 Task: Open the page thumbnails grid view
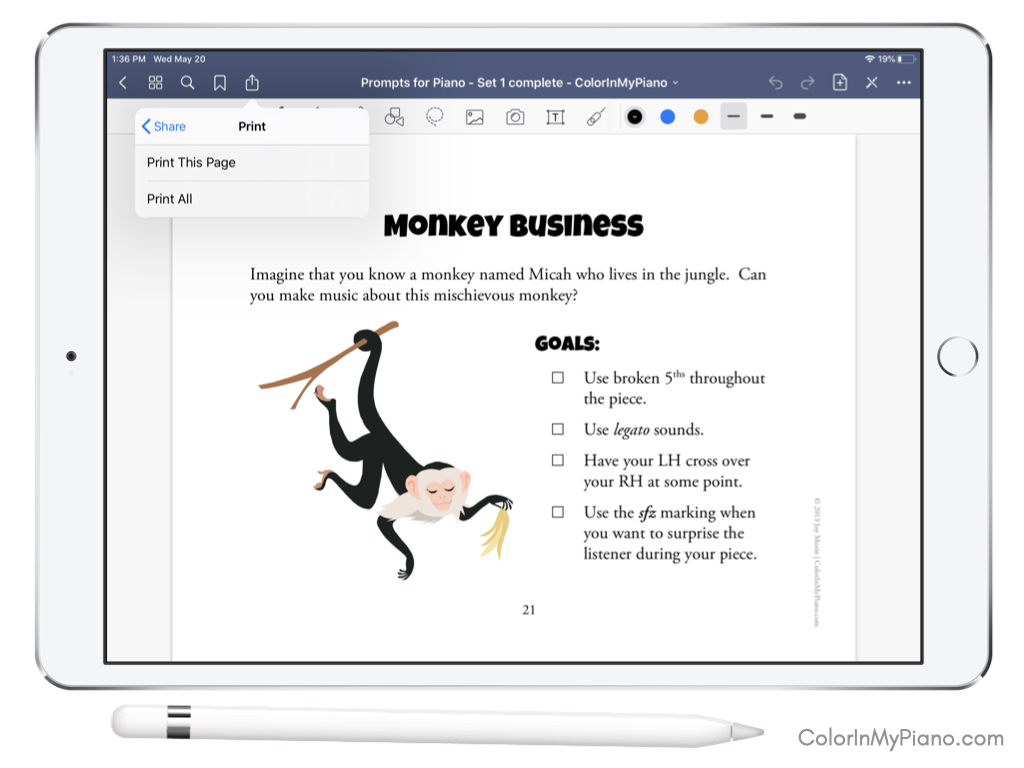point(155,83)
